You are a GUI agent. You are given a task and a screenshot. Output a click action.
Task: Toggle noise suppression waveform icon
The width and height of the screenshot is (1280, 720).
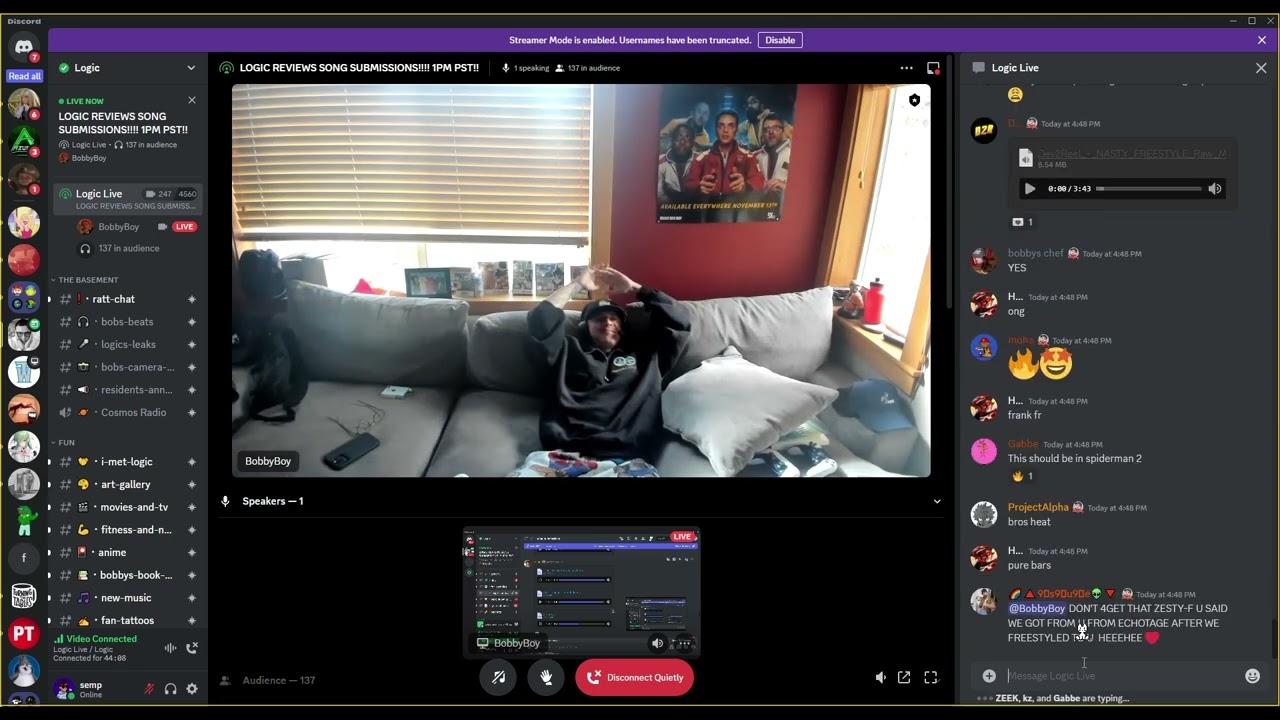point(170,648)
